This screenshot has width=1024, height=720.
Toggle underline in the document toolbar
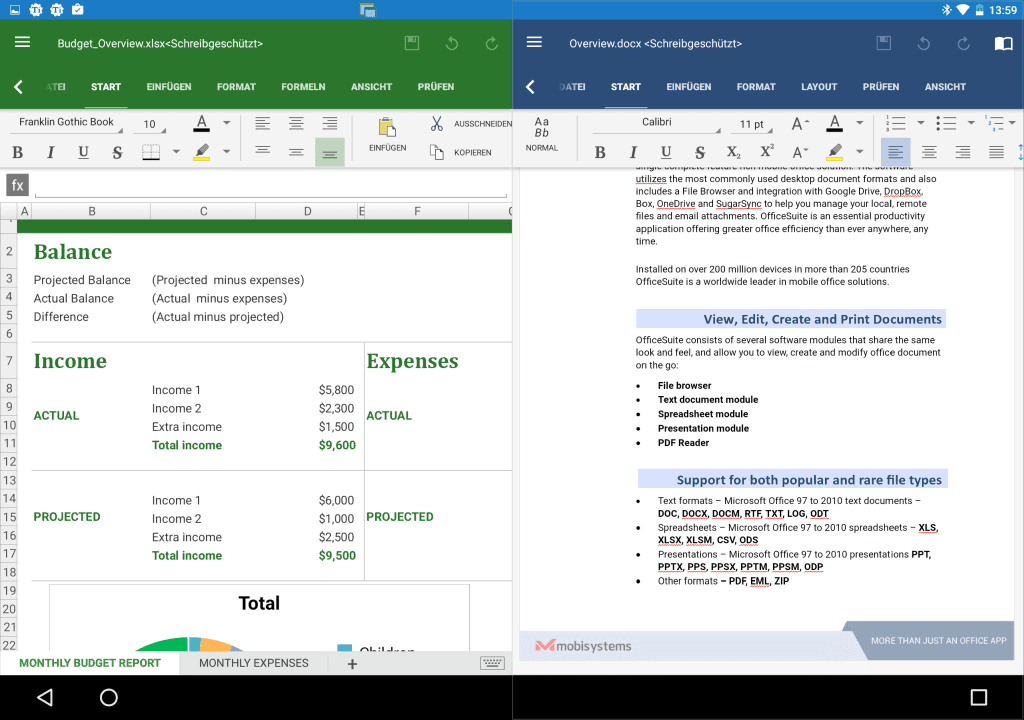coord(666,152)
